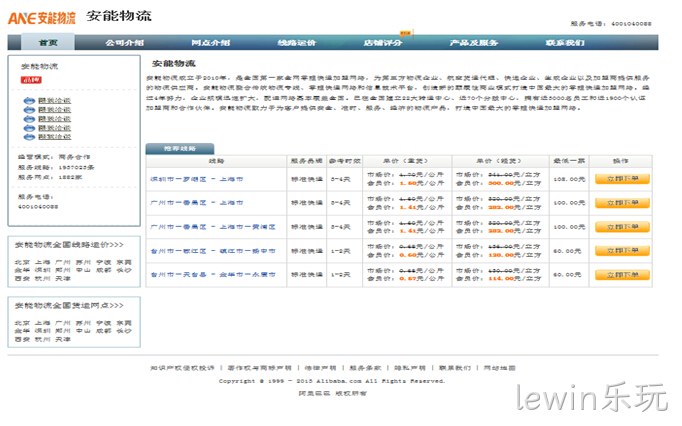Open 法律声明 footer link
This screenshot has width=682, height=426.
point(321,368)
